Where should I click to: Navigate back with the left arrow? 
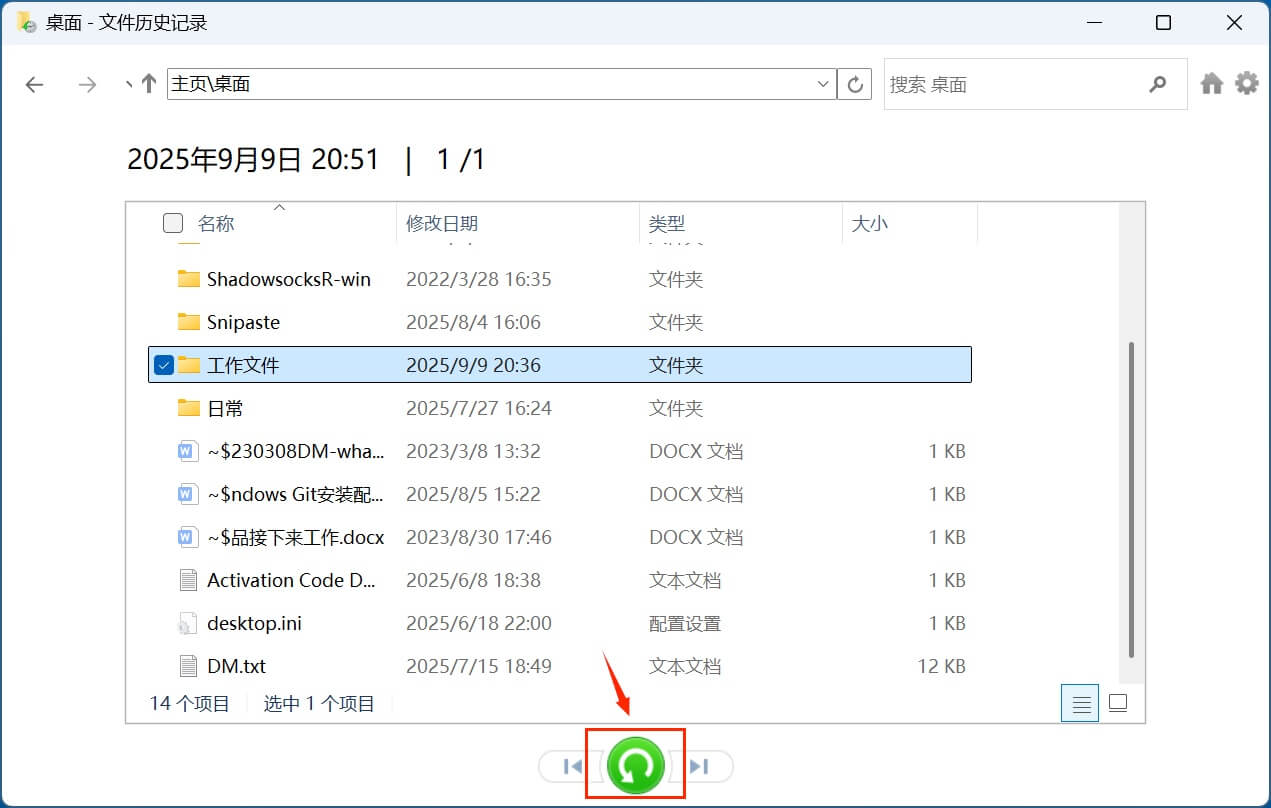tap(35, 85)
